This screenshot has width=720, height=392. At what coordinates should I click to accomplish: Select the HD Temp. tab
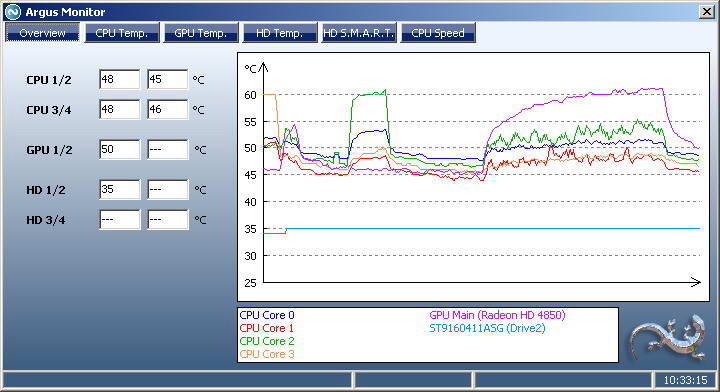point(280,33)
